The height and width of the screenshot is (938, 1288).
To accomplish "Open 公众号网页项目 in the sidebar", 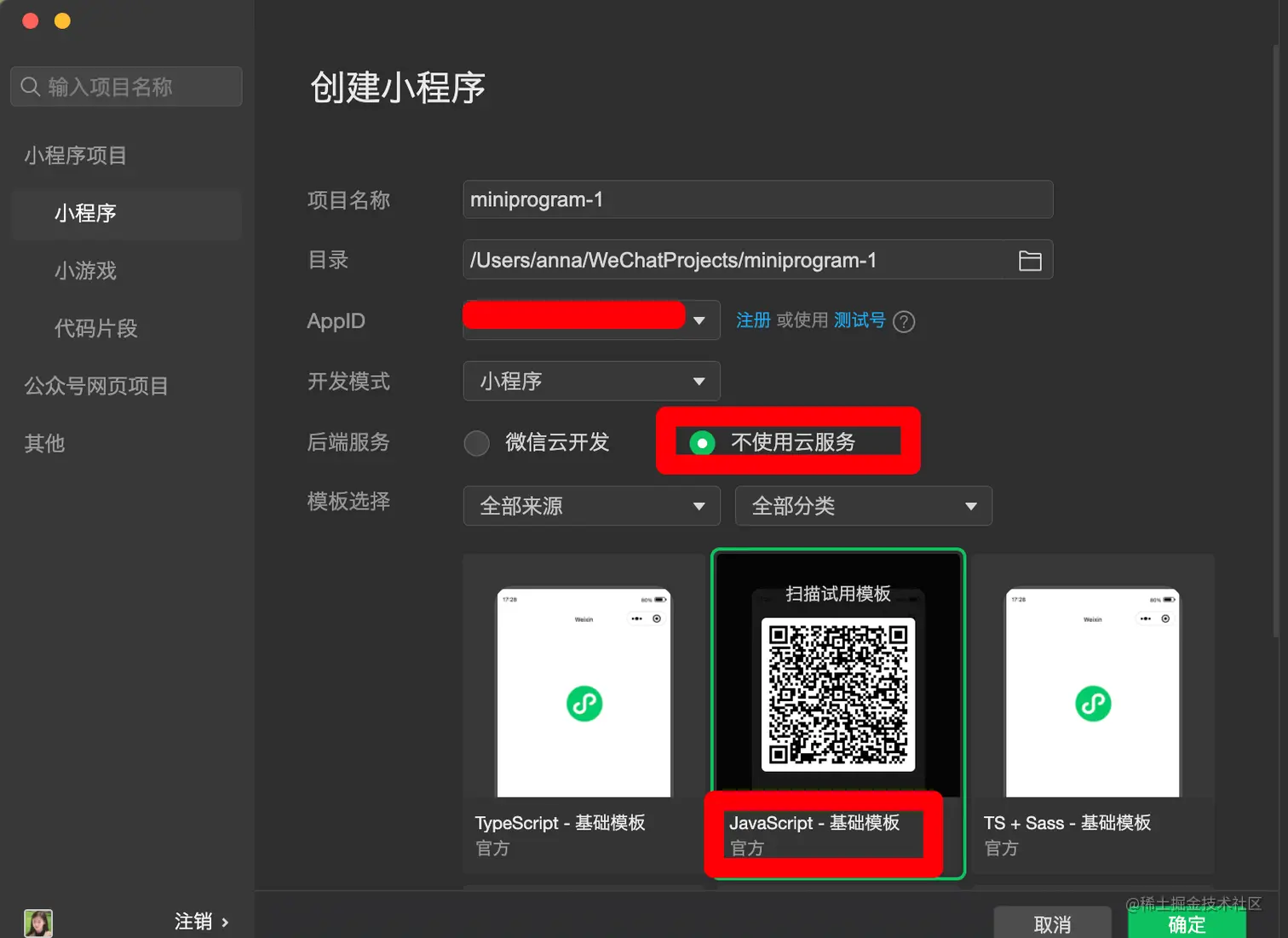I will (x=96, y=386).
